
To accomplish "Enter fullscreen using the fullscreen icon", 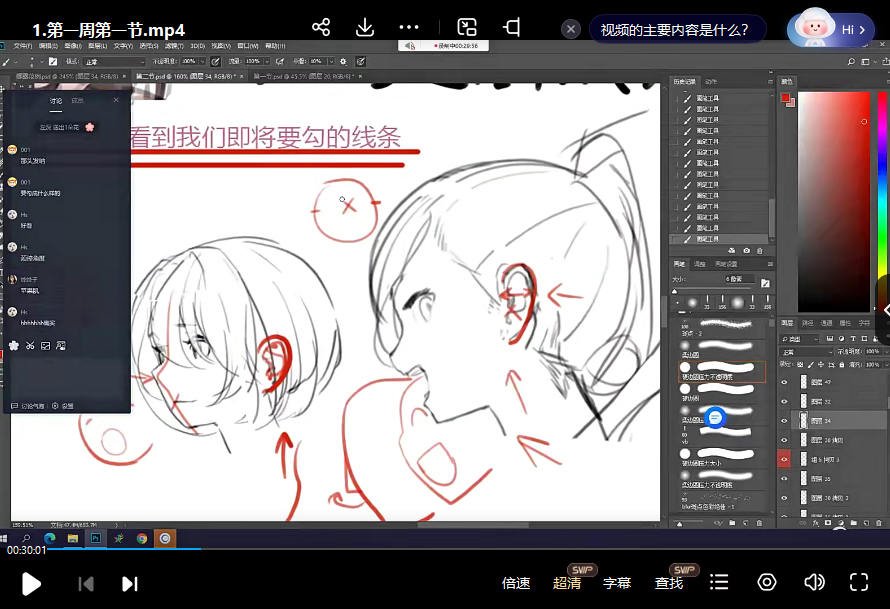I will coord(858,582).
